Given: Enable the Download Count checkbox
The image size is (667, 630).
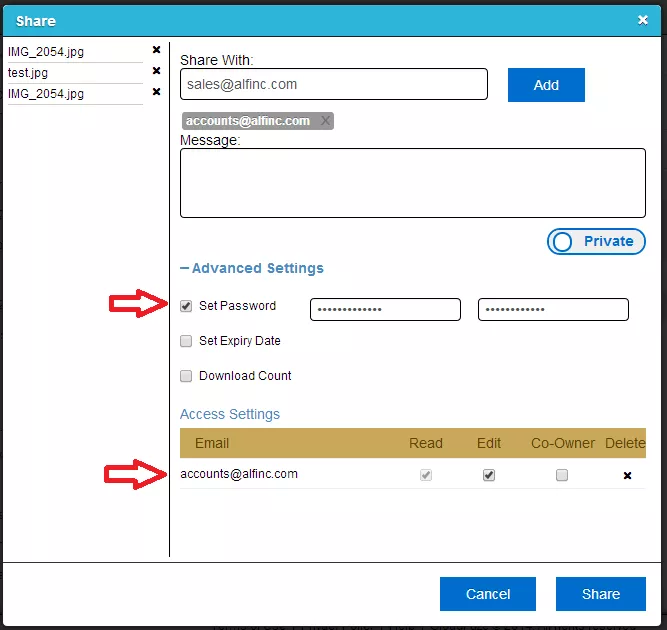Looking at the screenshot, I should pos(186,376).
